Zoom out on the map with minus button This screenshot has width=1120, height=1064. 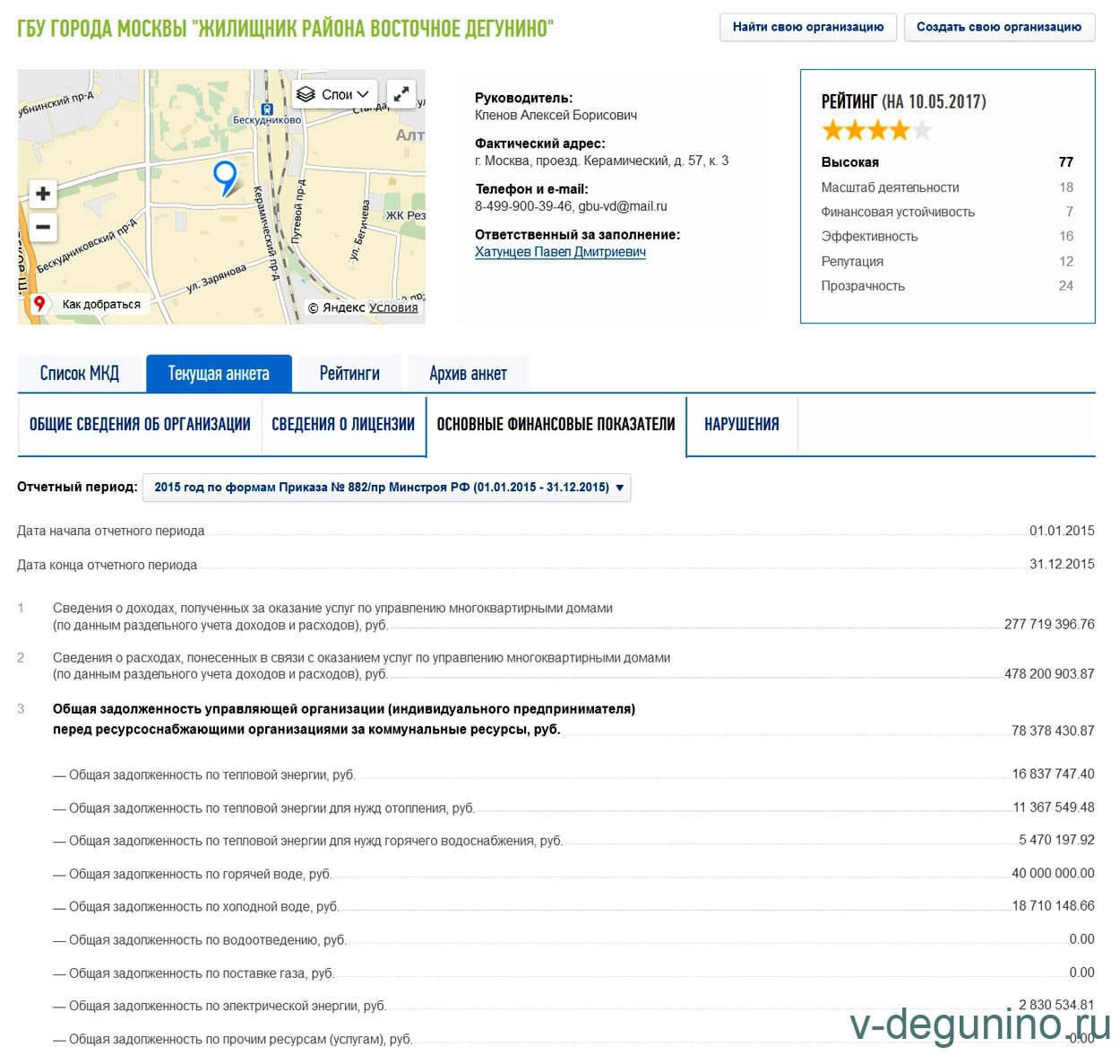[42, 227]
